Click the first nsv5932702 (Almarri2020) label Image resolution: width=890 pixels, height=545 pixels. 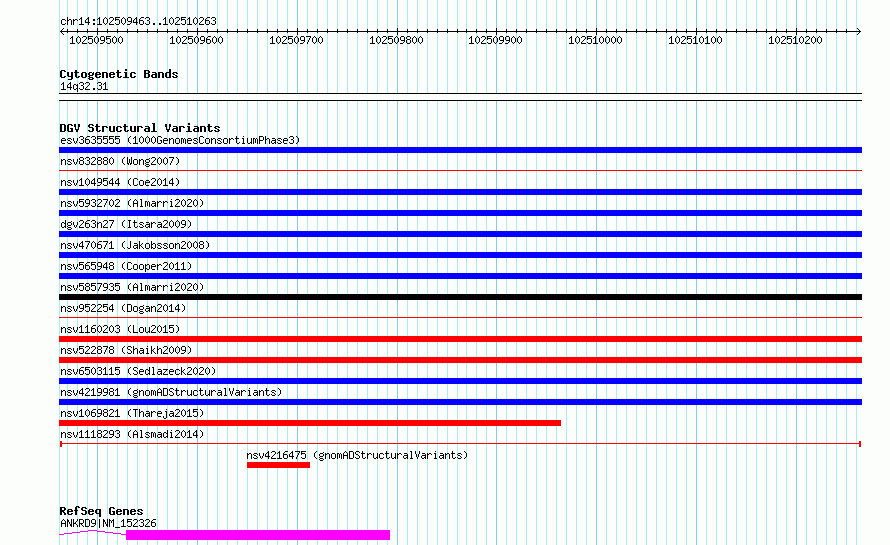point(132,203)
